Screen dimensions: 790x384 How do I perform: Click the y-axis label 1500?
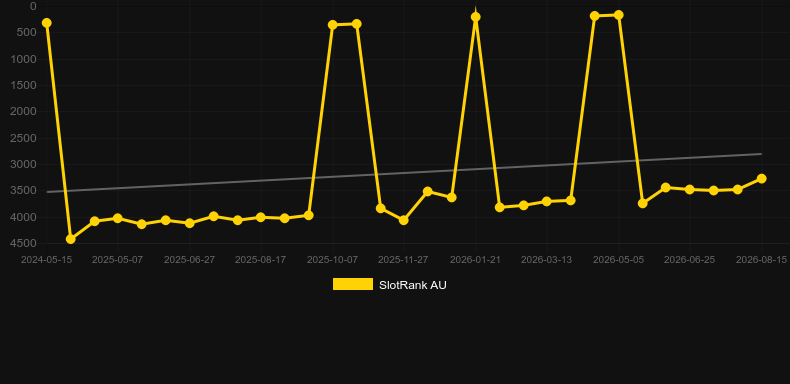coord(24,85)
